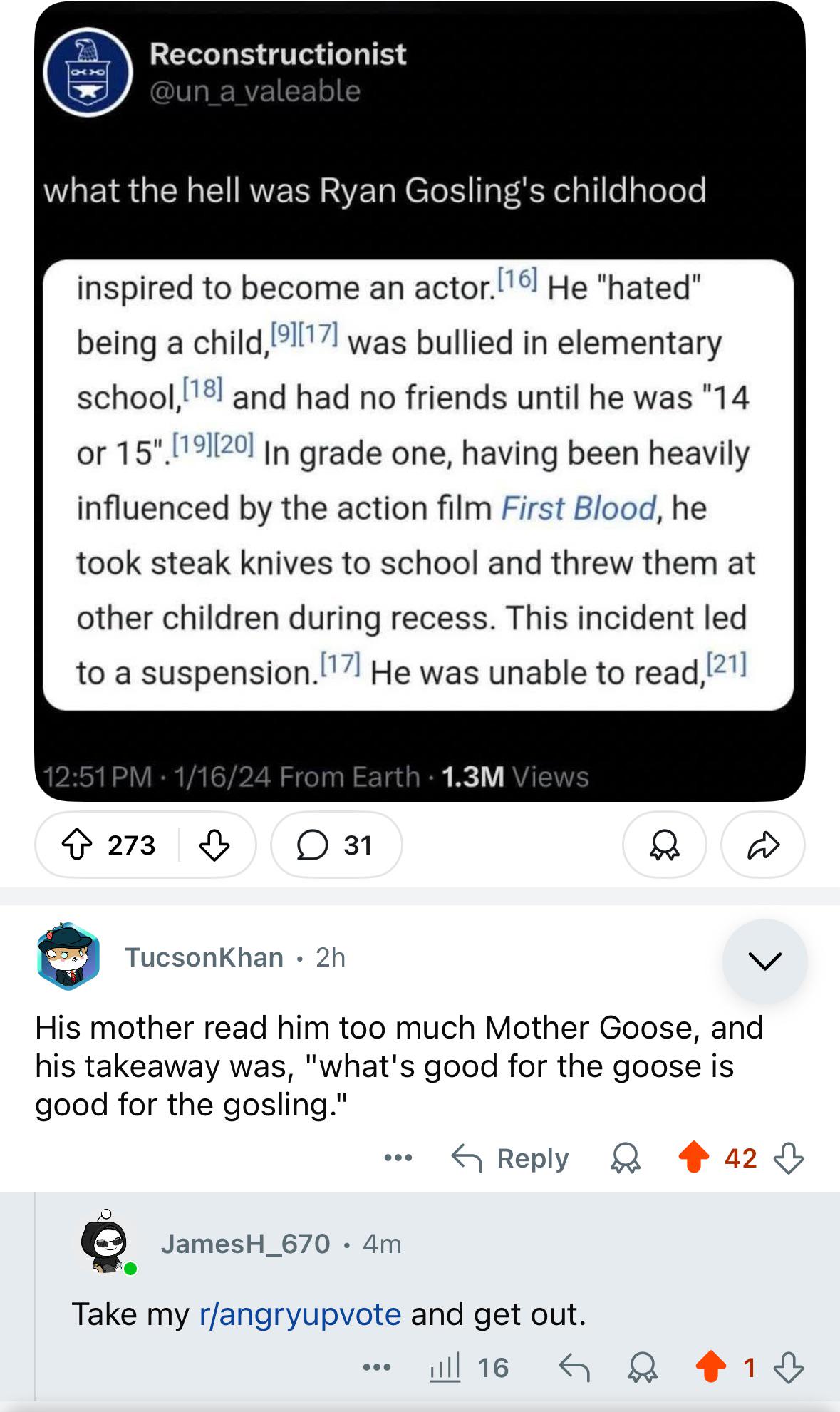The image size is (840, 1412).
Task: Open TucsonKhan's profile avatar
Action: point(68,957)
